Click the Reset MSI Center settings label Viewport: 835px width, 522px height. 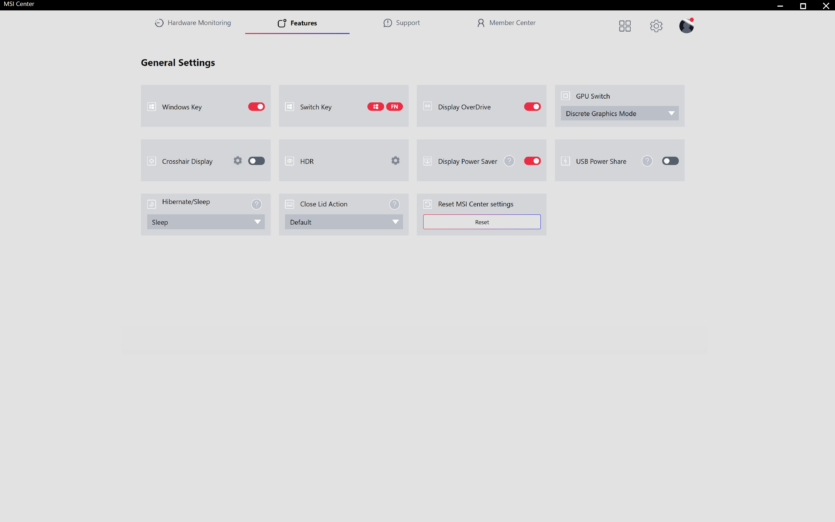[476, 204]
